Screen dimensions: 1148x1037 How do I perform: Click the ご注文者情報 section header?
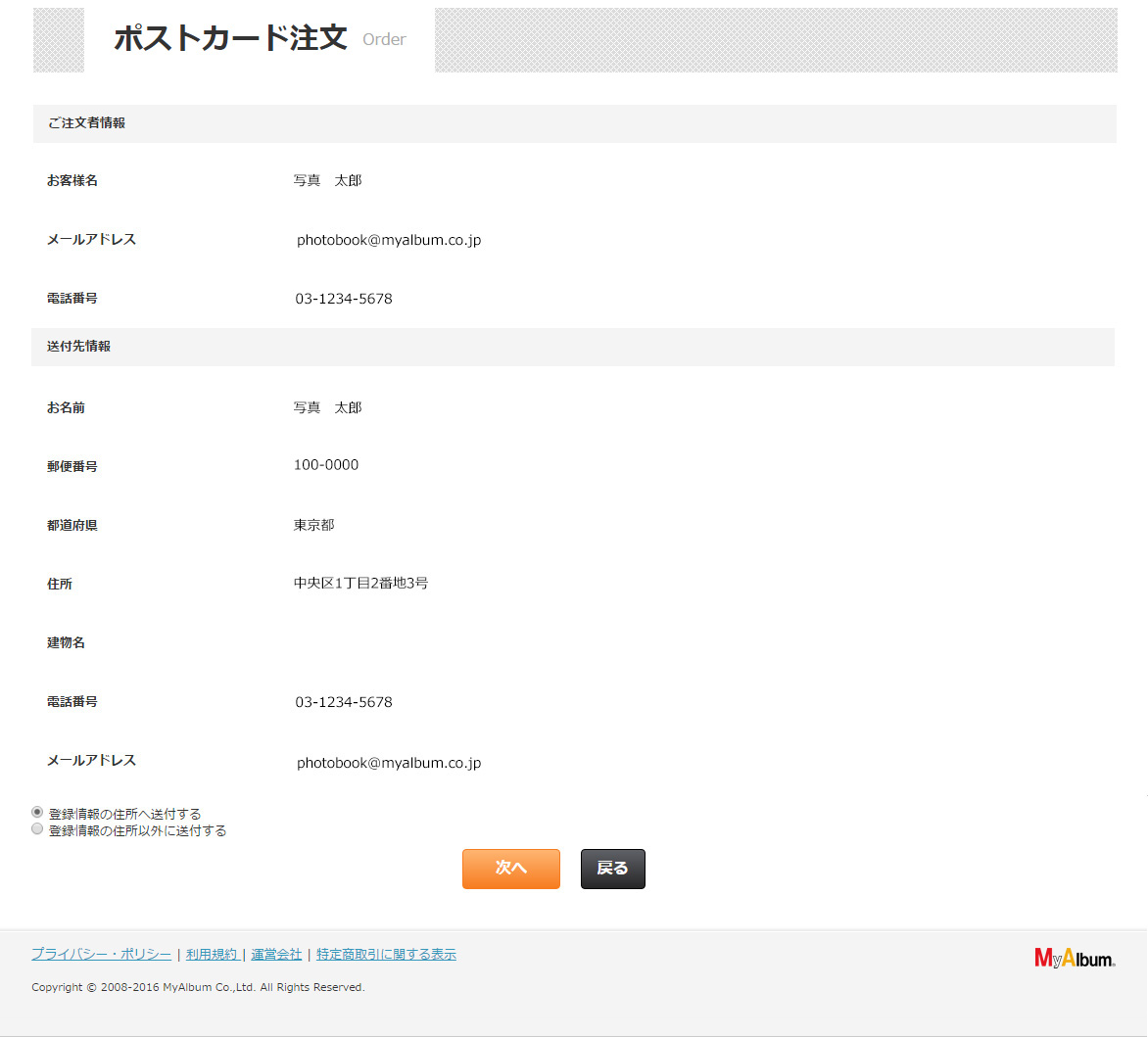[86, 123]
